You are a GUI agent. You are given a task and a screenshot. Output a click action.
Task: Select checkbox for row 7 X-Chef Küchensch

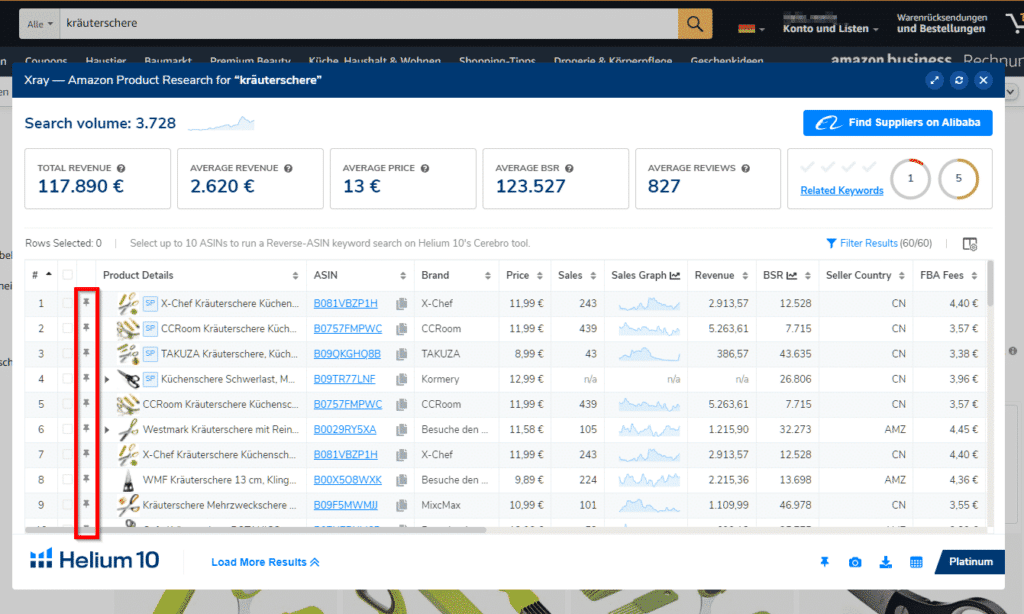pyautogui.click(x=67, y=455)
